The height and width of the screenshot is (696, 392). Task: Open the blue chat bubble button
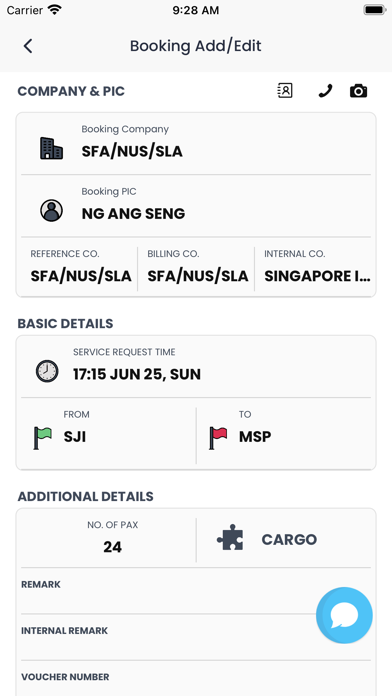click(x=344, y=615)
